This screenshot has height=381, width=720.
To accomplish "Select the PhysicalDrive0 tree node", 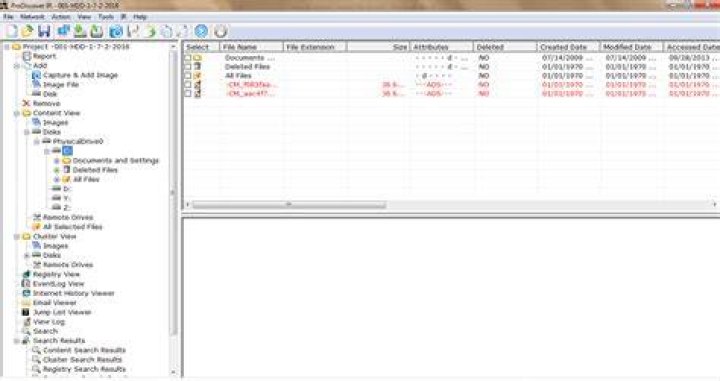I will 78,141.
